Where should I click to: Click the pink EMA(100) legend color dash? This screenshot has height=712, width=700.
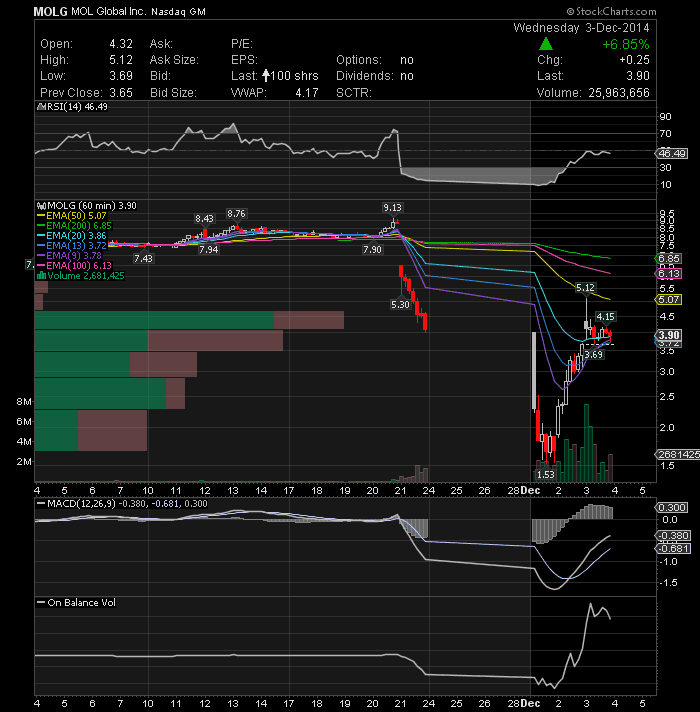point(41,266)
